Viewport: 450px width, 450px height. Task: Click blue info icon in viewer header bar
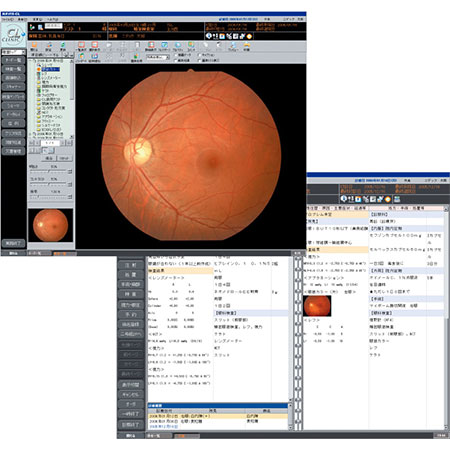point(208,36)
